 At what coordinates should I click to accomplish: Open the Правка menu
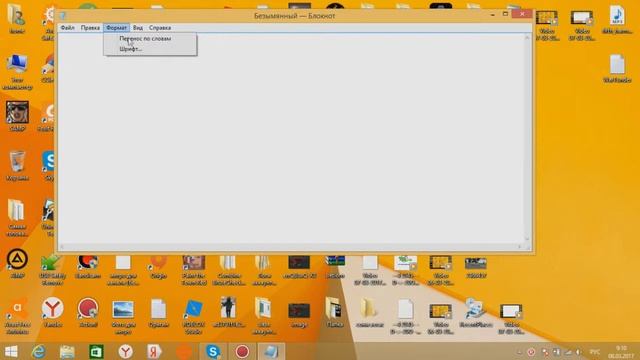[x=90, y=28]
